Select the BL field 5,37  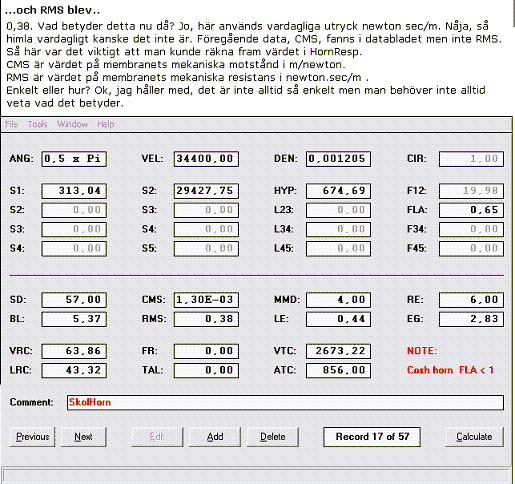click(74, 319)
